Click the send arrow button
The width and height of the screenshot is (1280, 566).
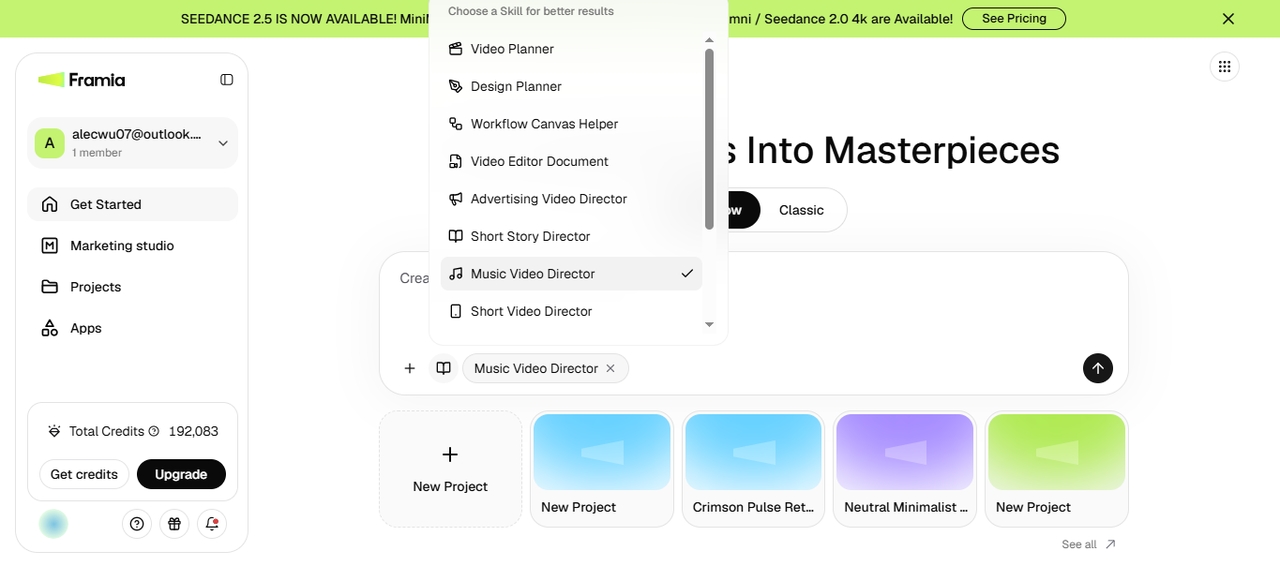[x=1097, y=368]
